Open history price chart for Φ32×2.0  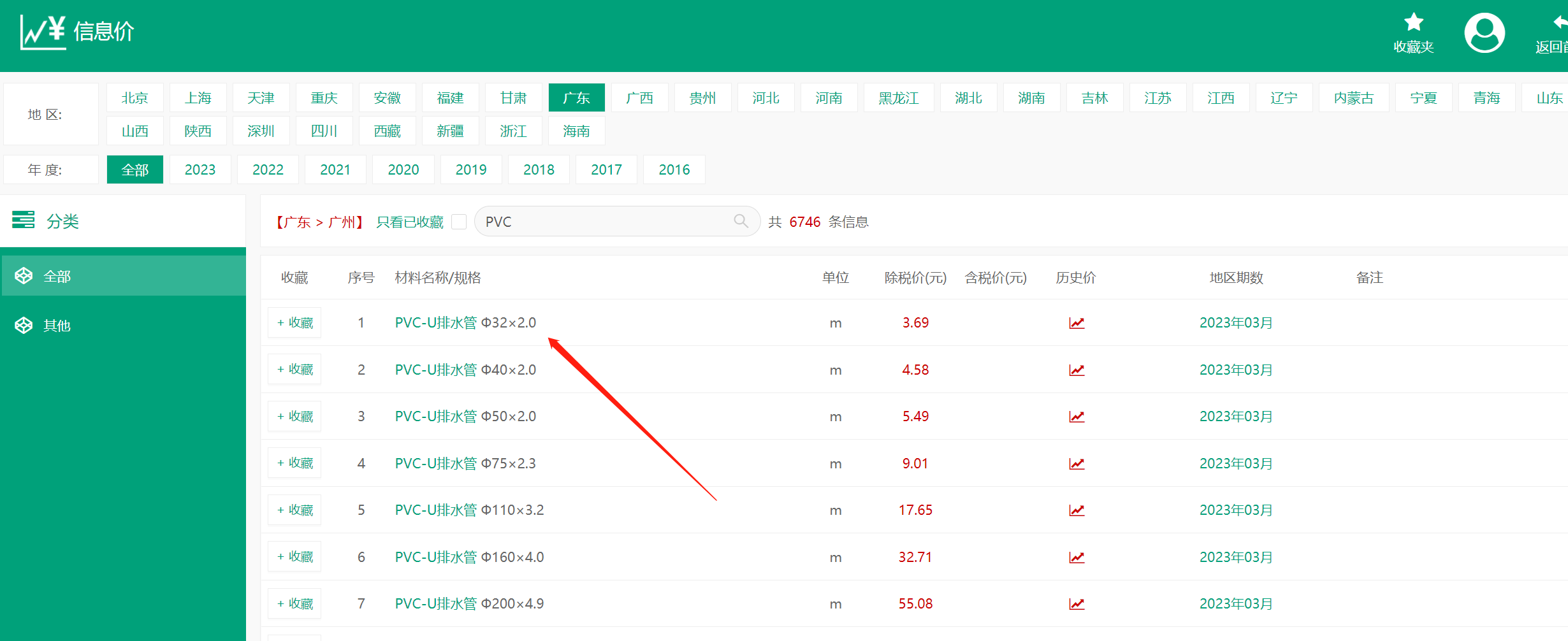click(1077, 323)
